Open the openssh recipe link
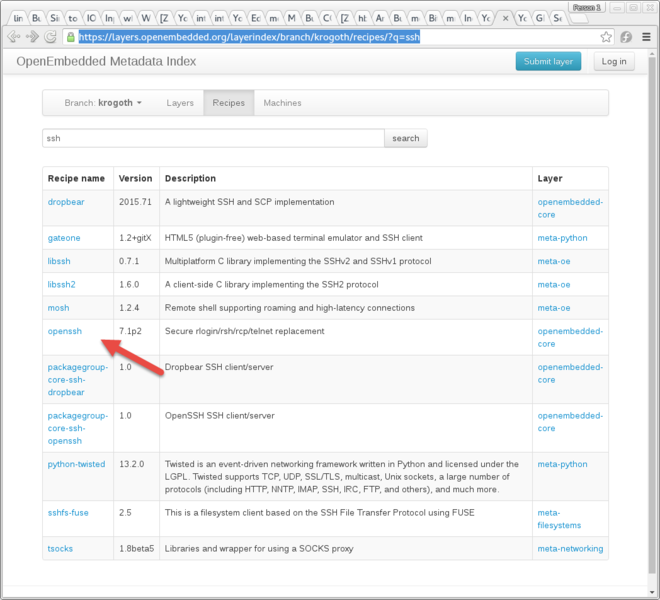Image resolution: width=660 pixels, height=600 pixels. (65, 331)
